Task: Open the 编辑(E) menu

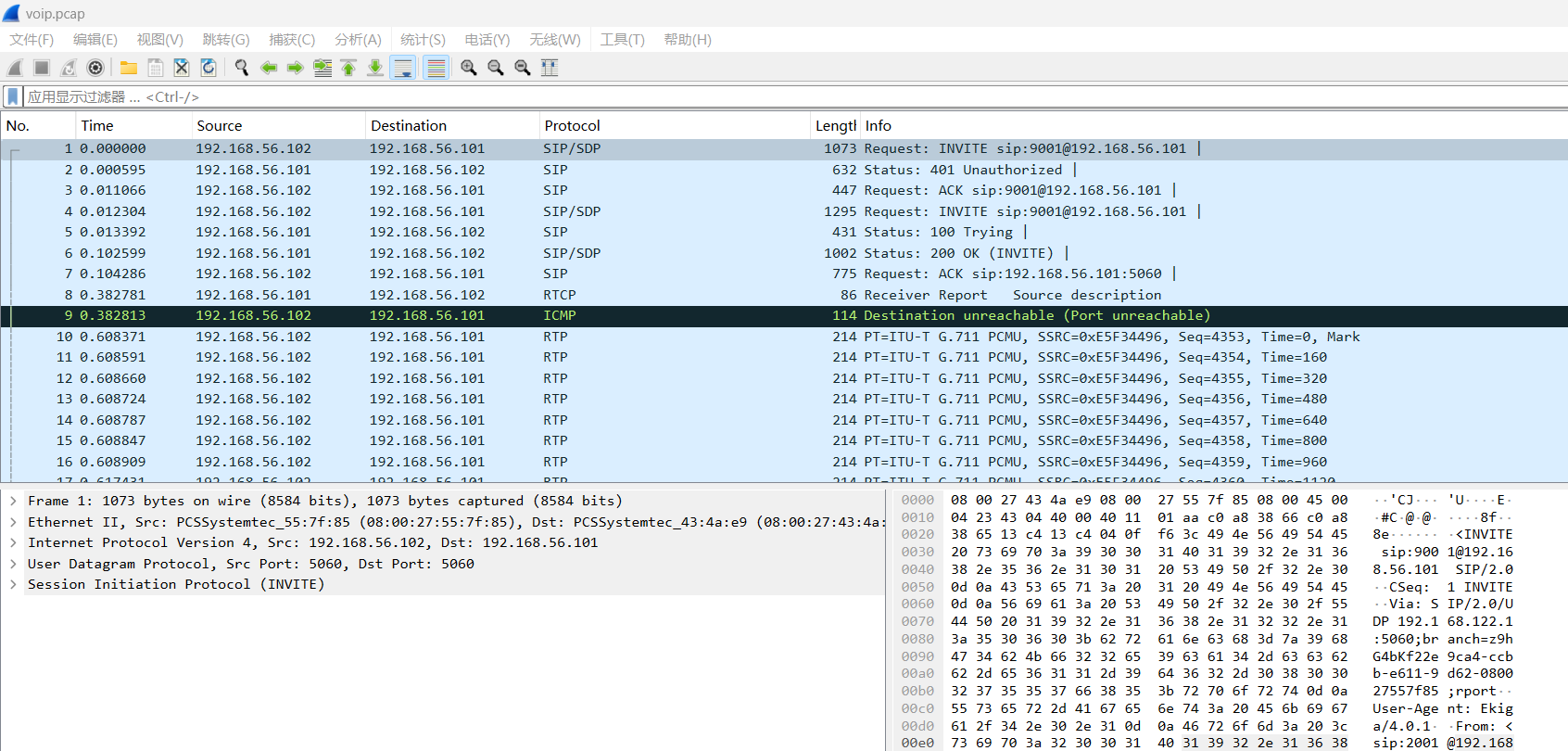Action: (x=95, y=40)
